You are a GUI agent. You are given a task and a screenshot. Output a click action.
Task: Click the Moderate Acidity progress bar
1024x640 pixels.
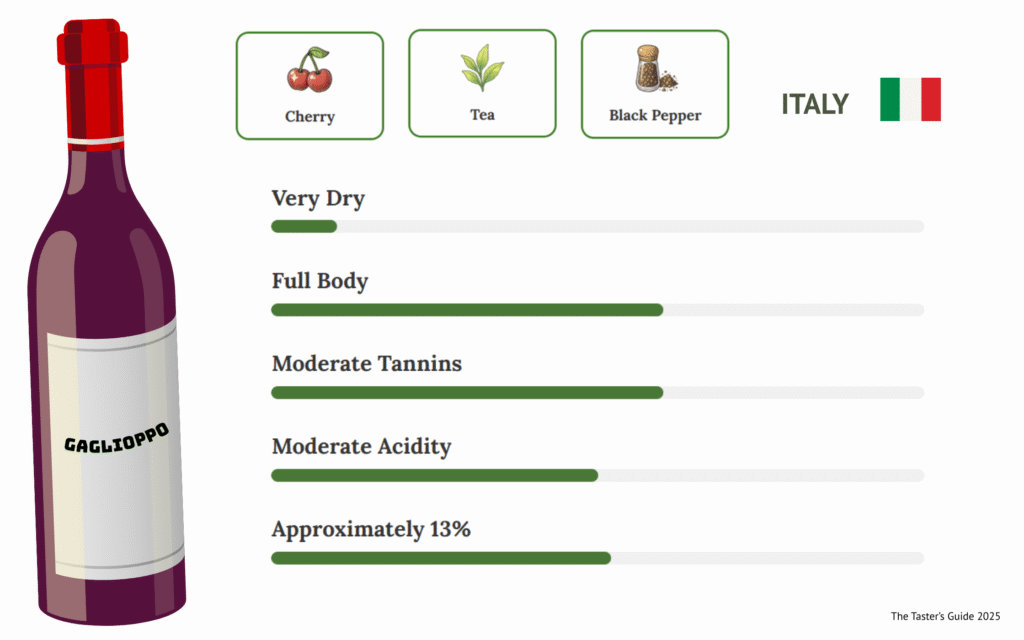[597, 475]
